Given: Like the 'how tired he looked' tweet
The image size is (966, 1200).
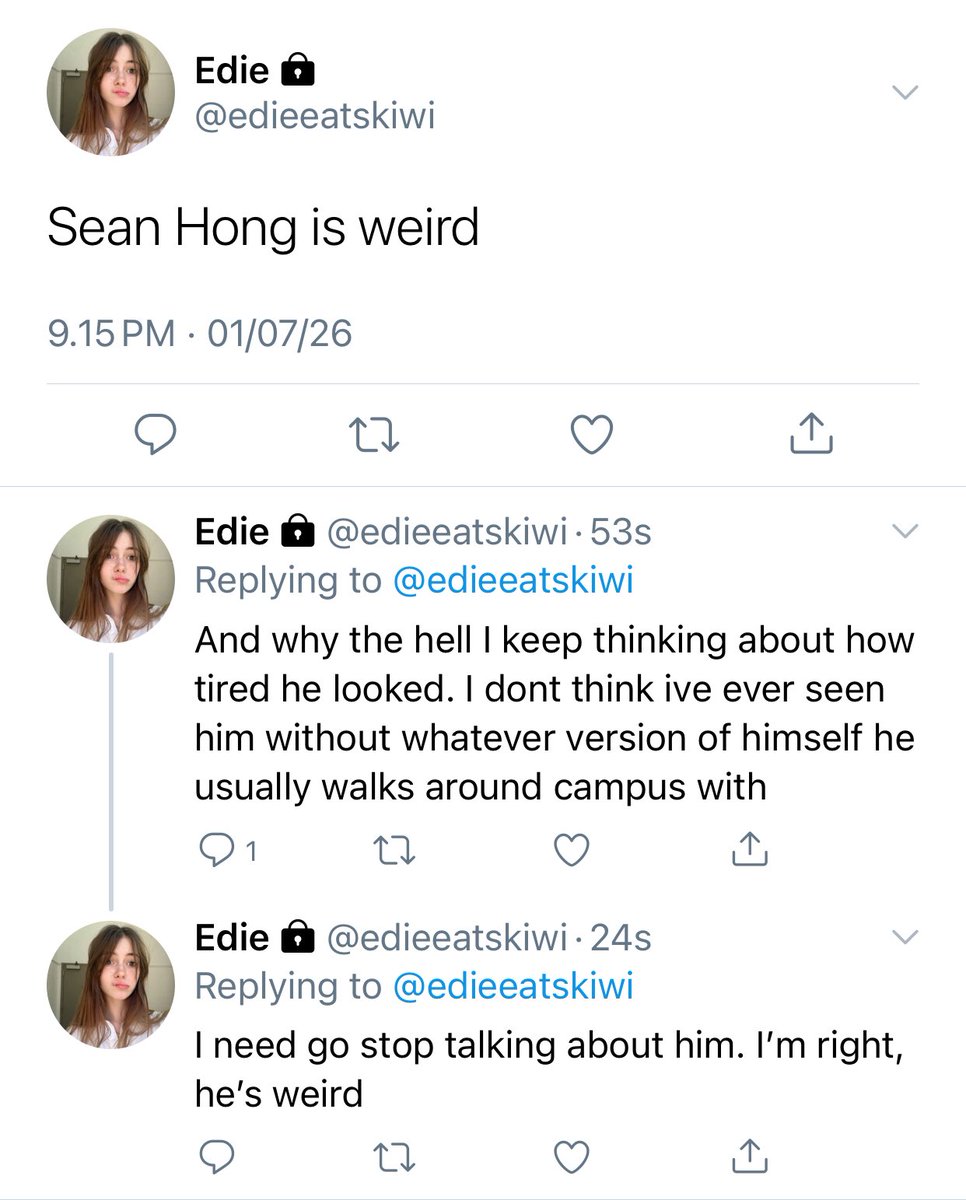Looking at the screenshot, I should [x=569, y=851].
